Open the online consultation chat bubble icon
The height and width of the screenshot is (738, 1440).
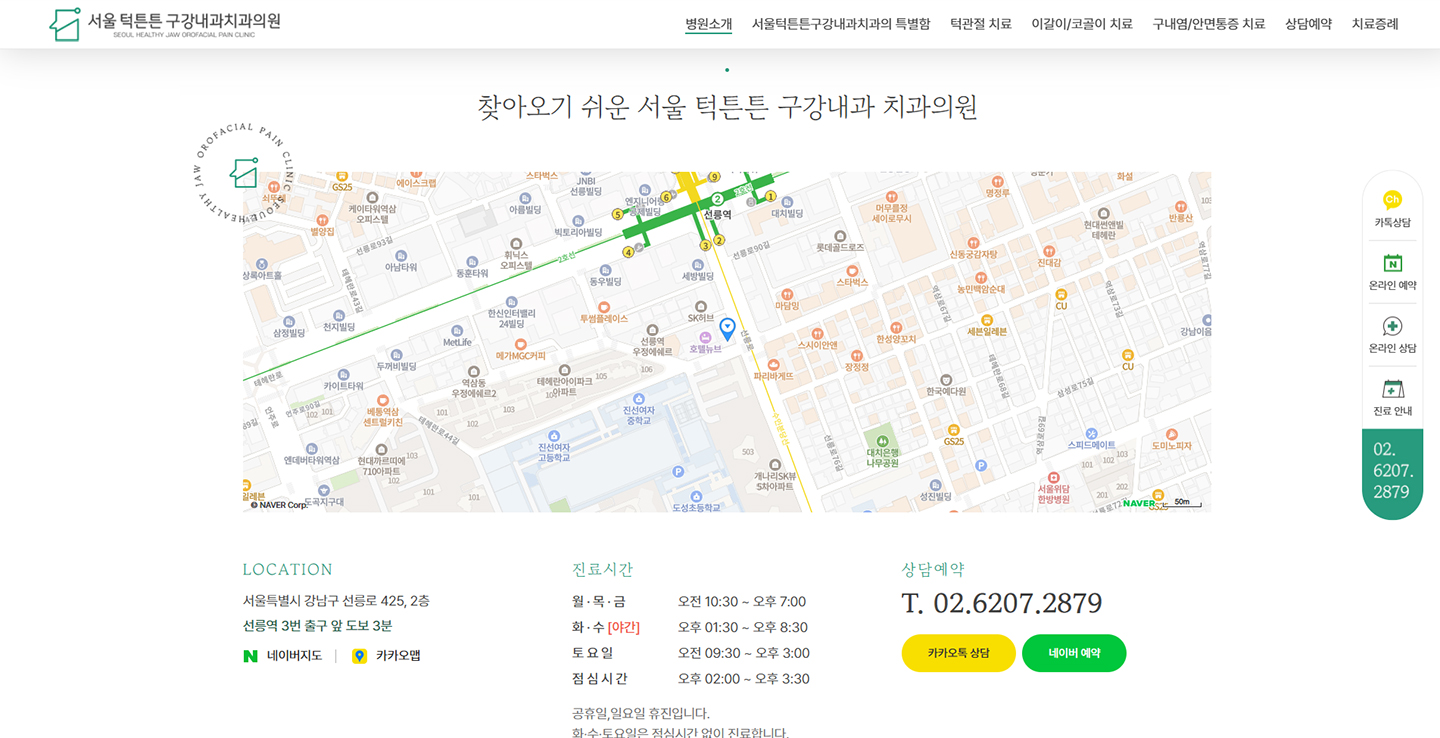click(1392, 326)
